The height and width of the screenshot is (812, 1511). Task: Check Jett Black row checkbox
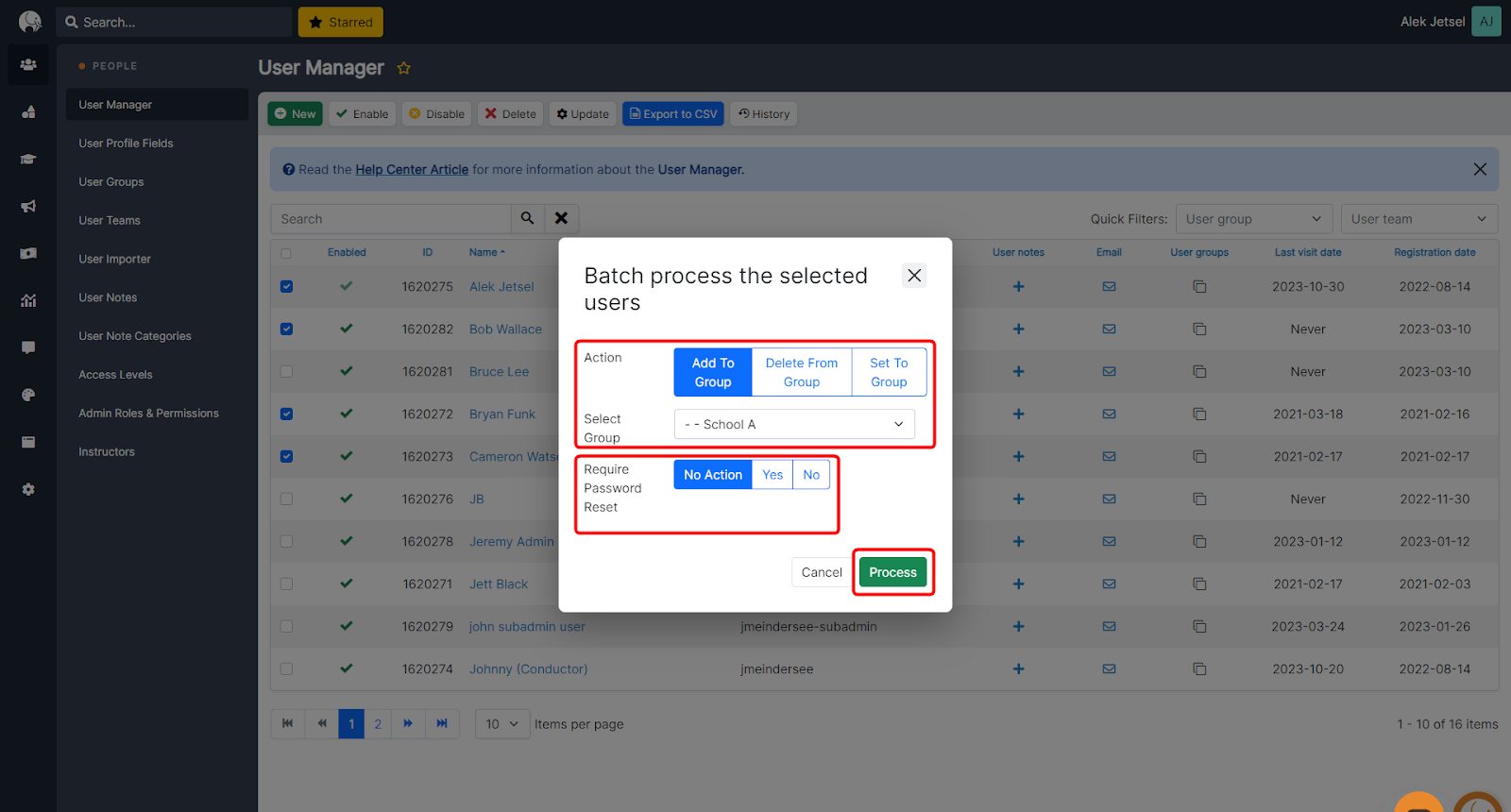[286, 584]
